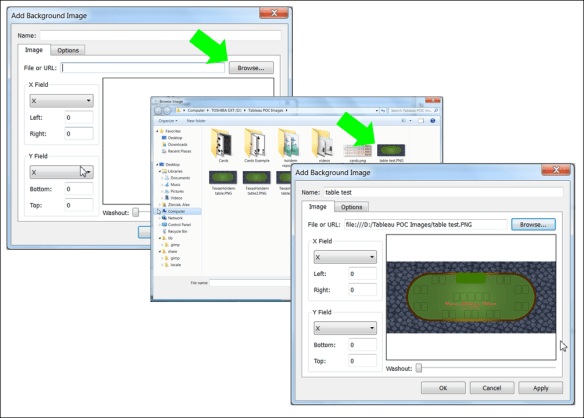The width and height of the screenshot is (584, 418).
Task: Open the Organize dropdown menu
Action: 168,121
